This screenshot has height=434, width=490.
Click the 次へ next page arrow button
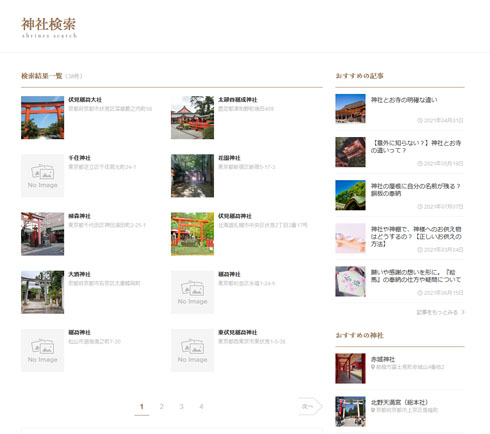(310, 406)
